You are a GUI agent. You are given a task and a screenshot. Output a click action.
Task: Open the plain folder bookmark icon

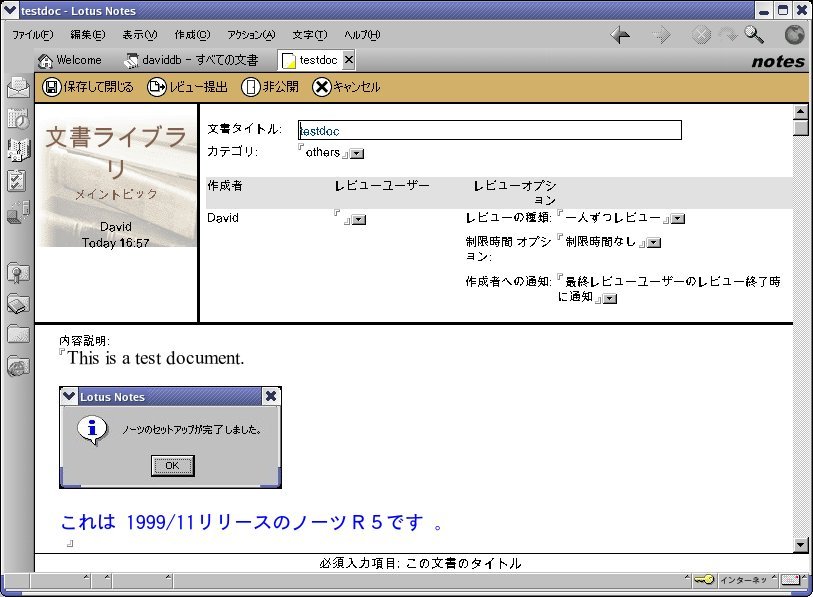pos(18,335)
